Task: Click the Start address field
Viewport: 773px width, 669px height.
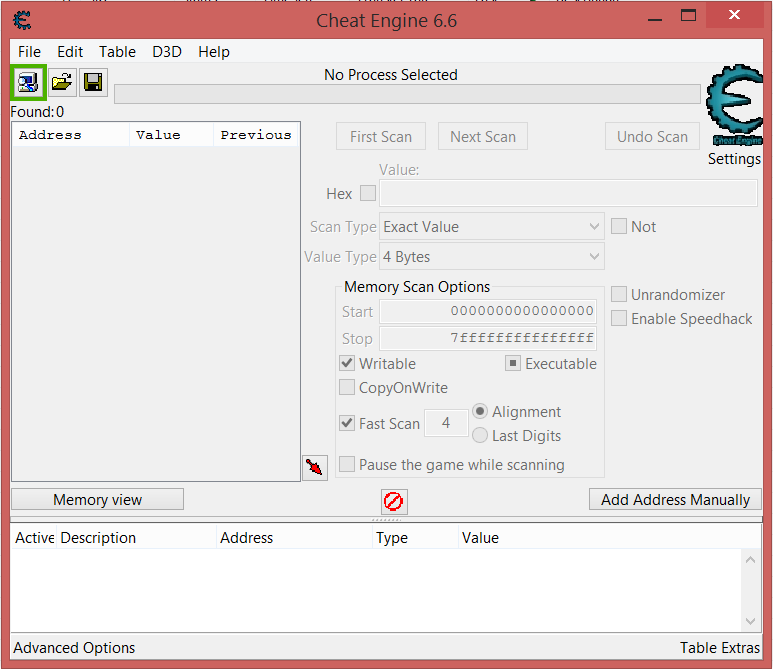Action: [x=488, y=312]
